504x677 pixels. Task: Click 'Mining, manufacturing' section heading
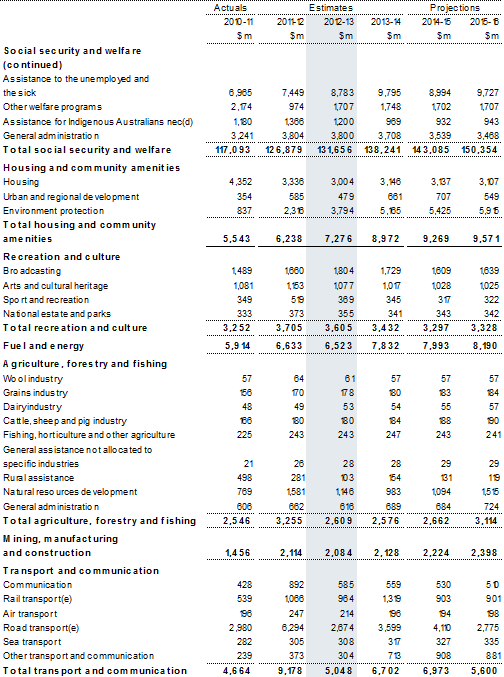[60, 539]
